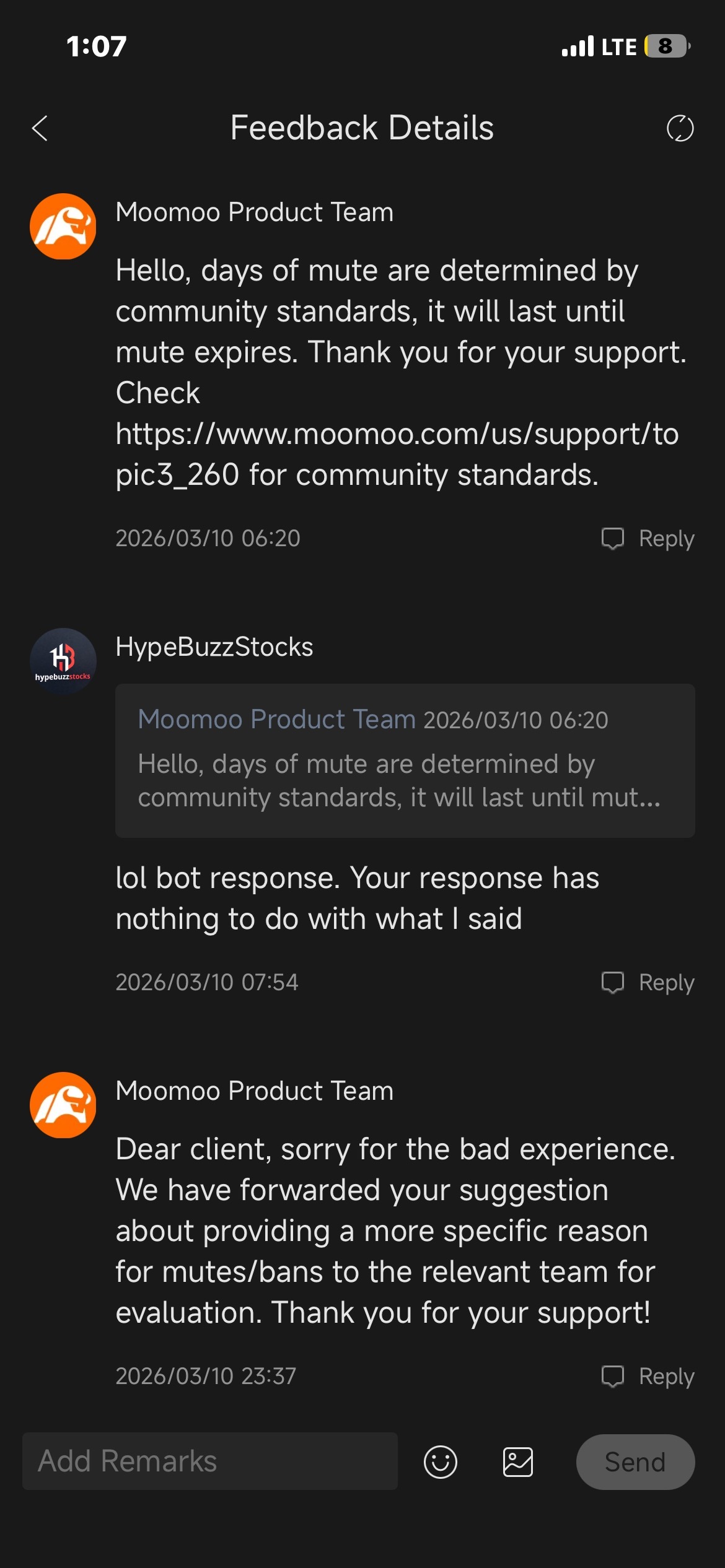This screenshot has width=725, height=1568.
Task: Tap speech bubble icon beside 23:37 message
Action: pos(613,1376)
